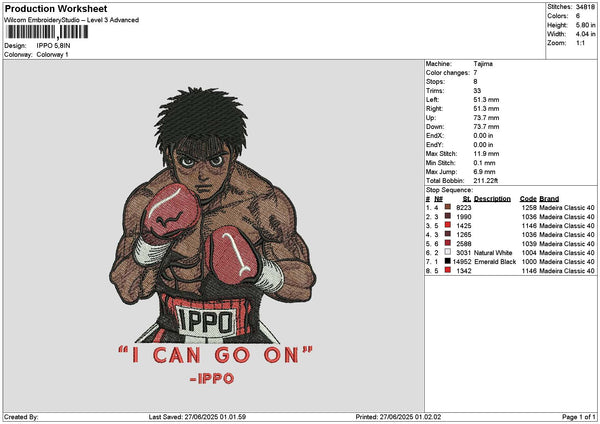Click the "Up:" measurement label
This screenshot has height=424, width=600.
pos(431,118)
